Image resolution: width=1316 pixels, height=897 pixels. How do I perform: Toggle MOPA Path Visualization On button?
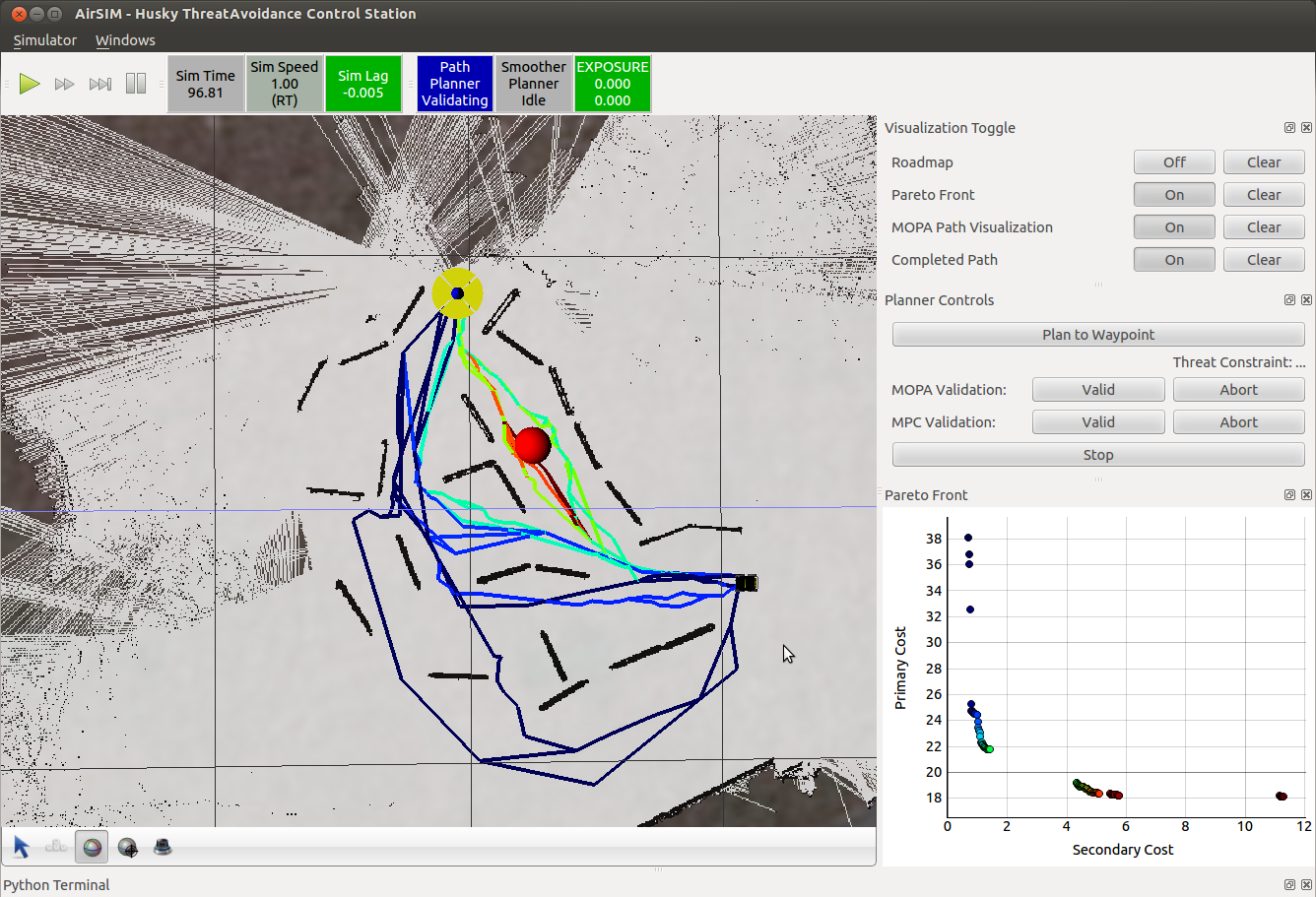point(1174,227)
